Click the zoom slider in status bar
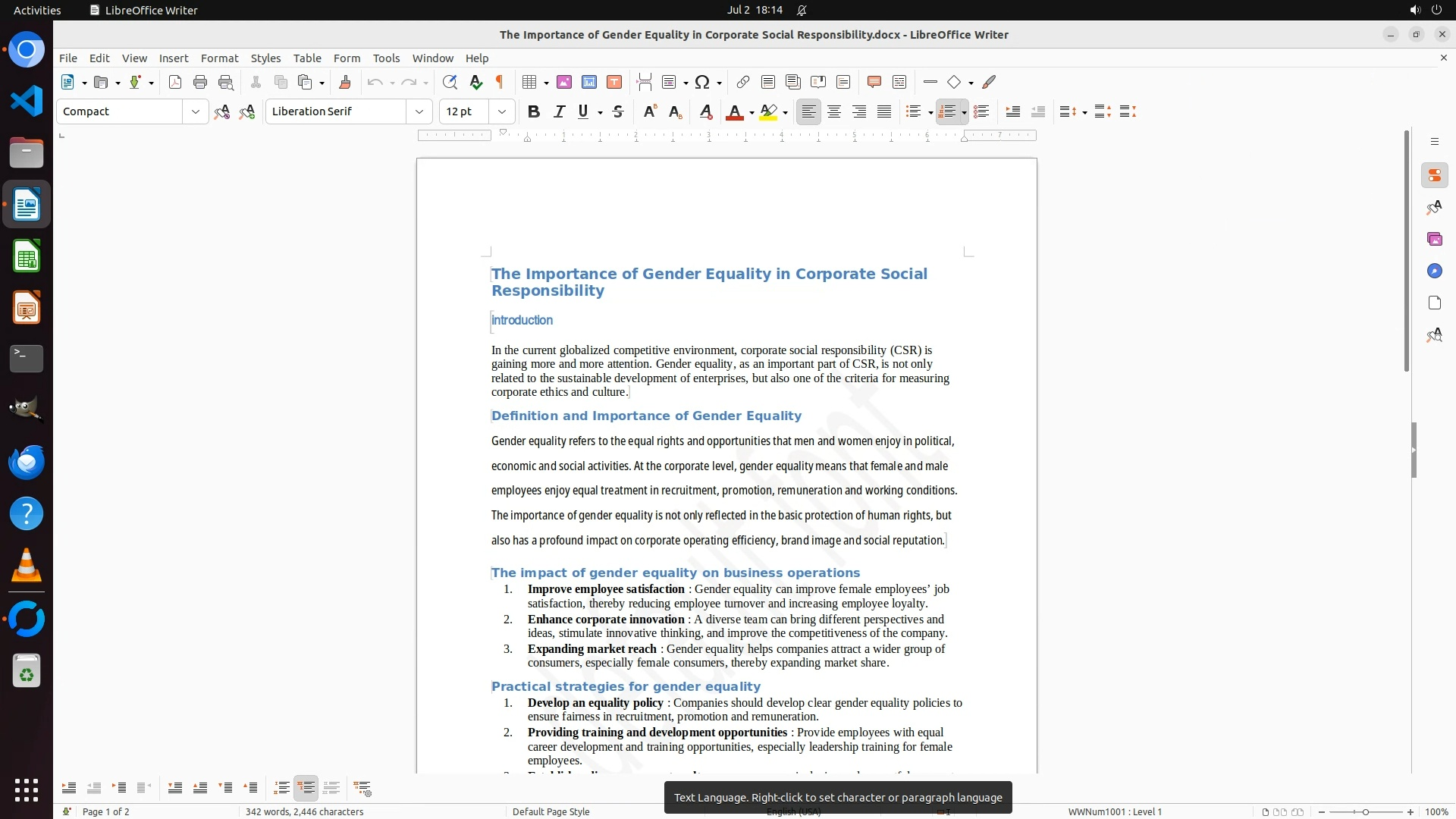 coord(1365,812)
